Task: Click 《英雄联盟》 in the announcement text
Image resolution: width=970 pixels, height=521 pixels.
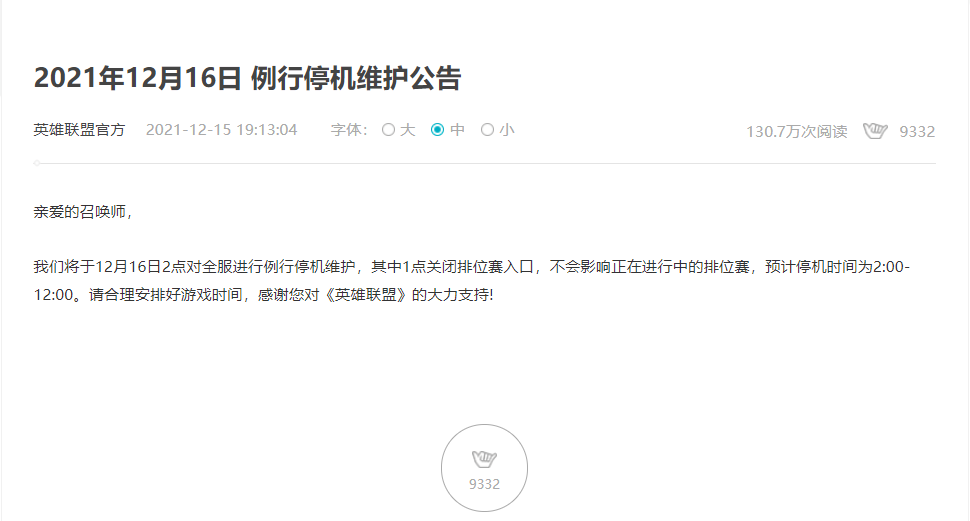Action: [x=365, y=295]
